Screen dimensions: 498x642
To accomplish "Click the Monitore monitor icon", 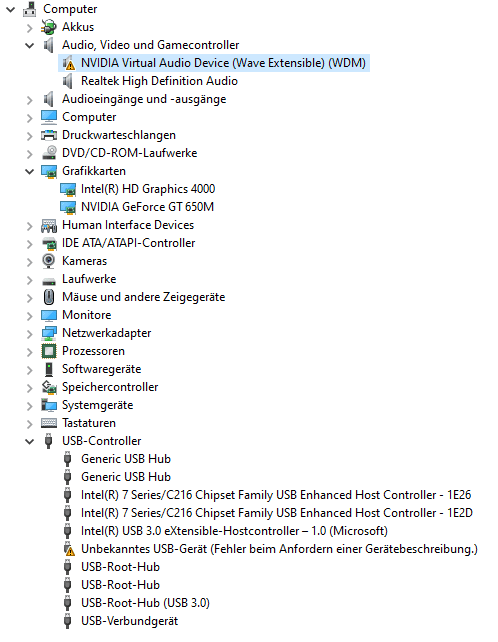I will pyautogui.click(x=49, y=315).
